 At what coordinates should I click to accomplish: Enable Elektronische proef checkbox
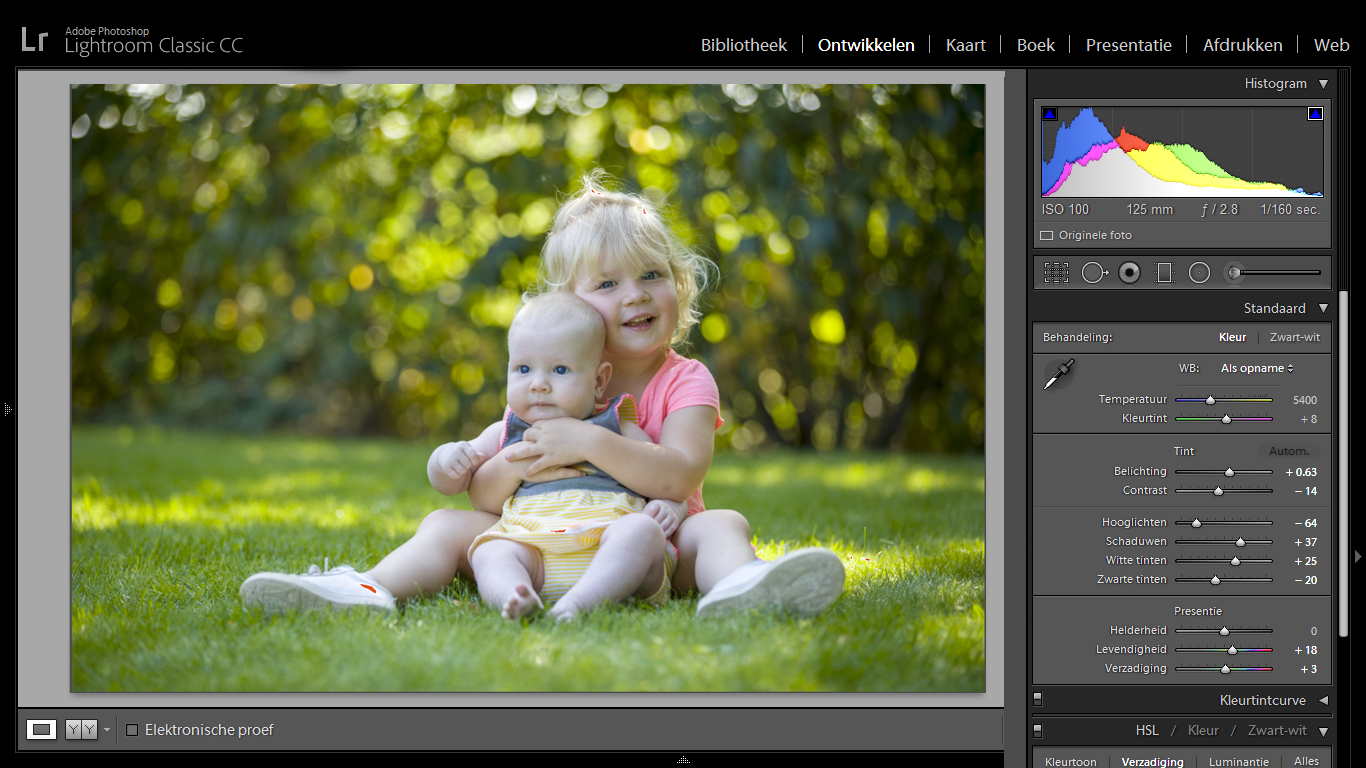pos(132,730)
